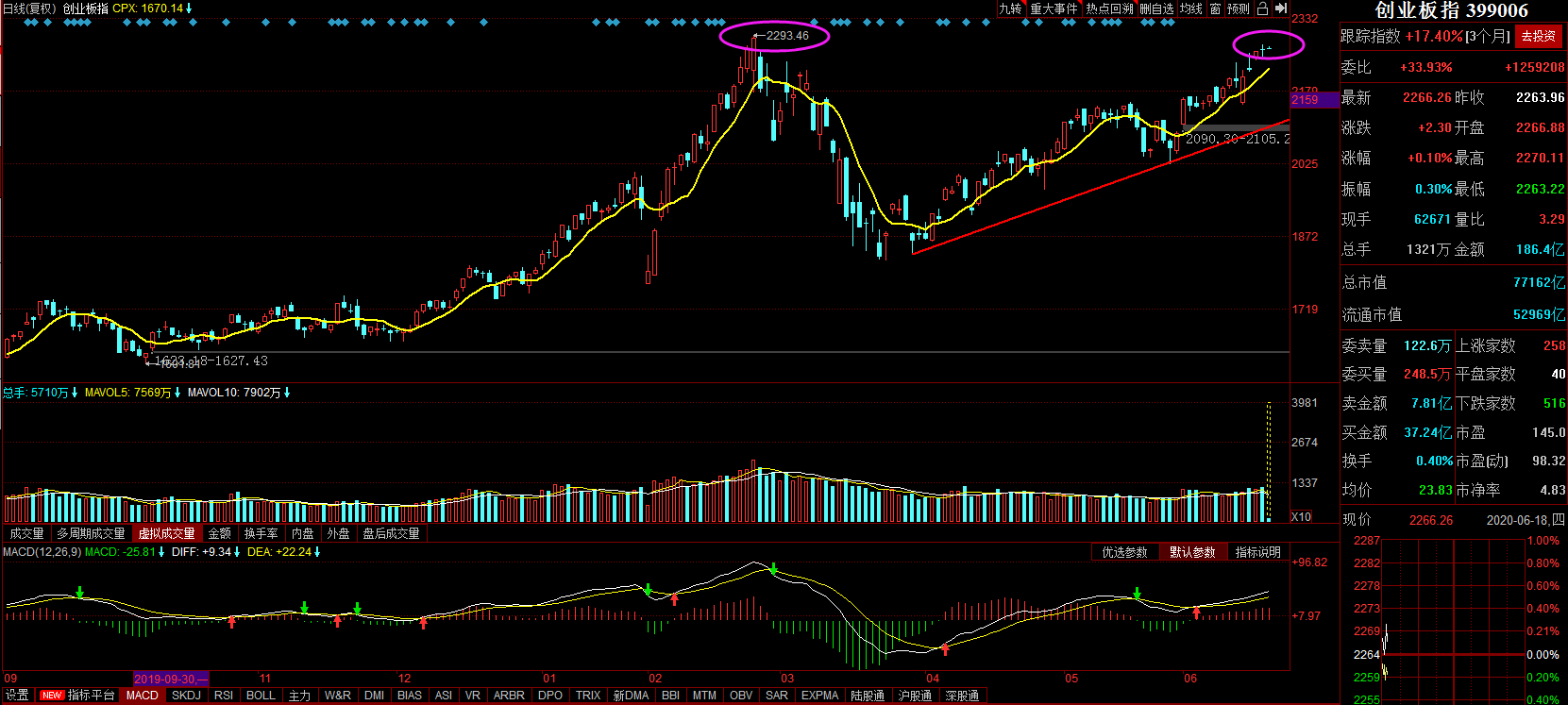Switch to the 陆股通 tab

868,696
